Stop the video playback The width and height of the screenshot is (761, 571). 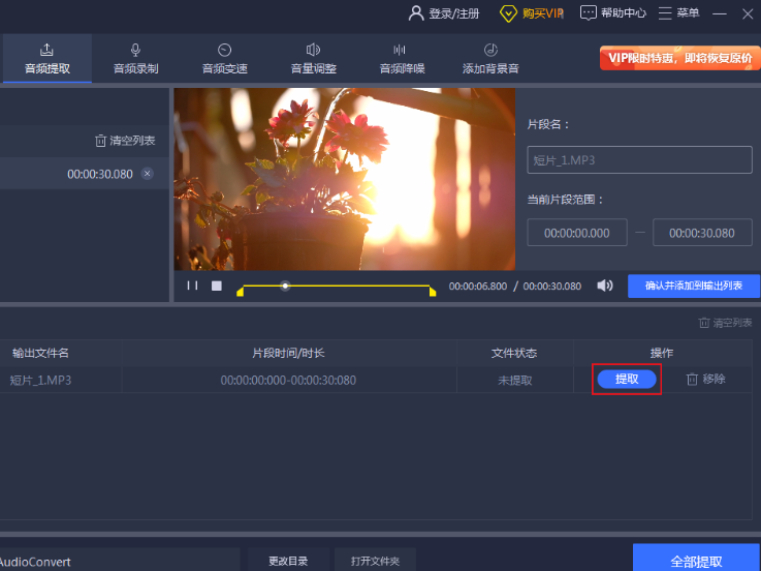click(x=216, y=286)
